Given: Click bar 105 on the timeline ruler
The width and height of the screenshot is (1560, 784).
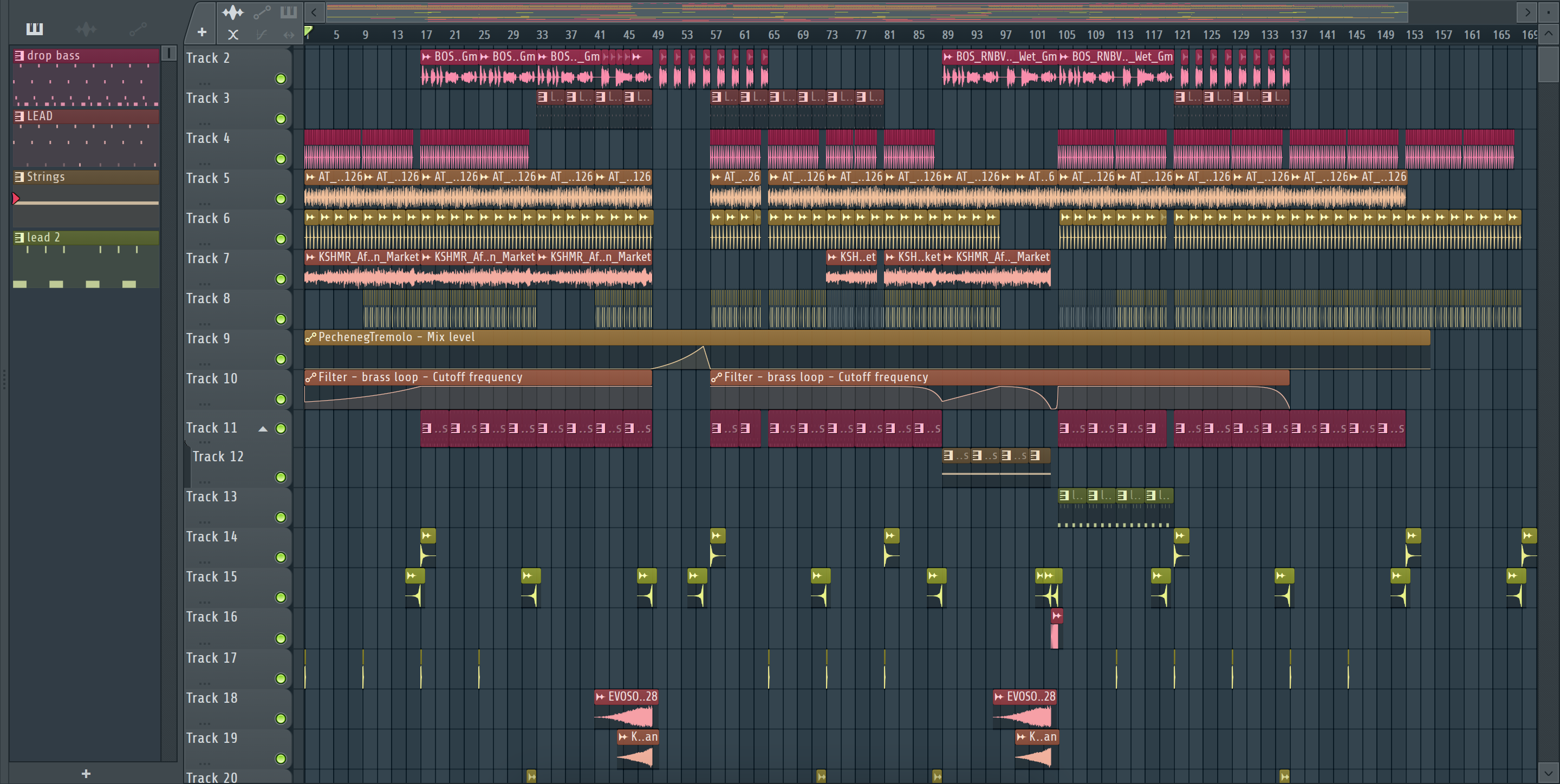Looking at the screenshot, I should click(x=1067, y=35).
